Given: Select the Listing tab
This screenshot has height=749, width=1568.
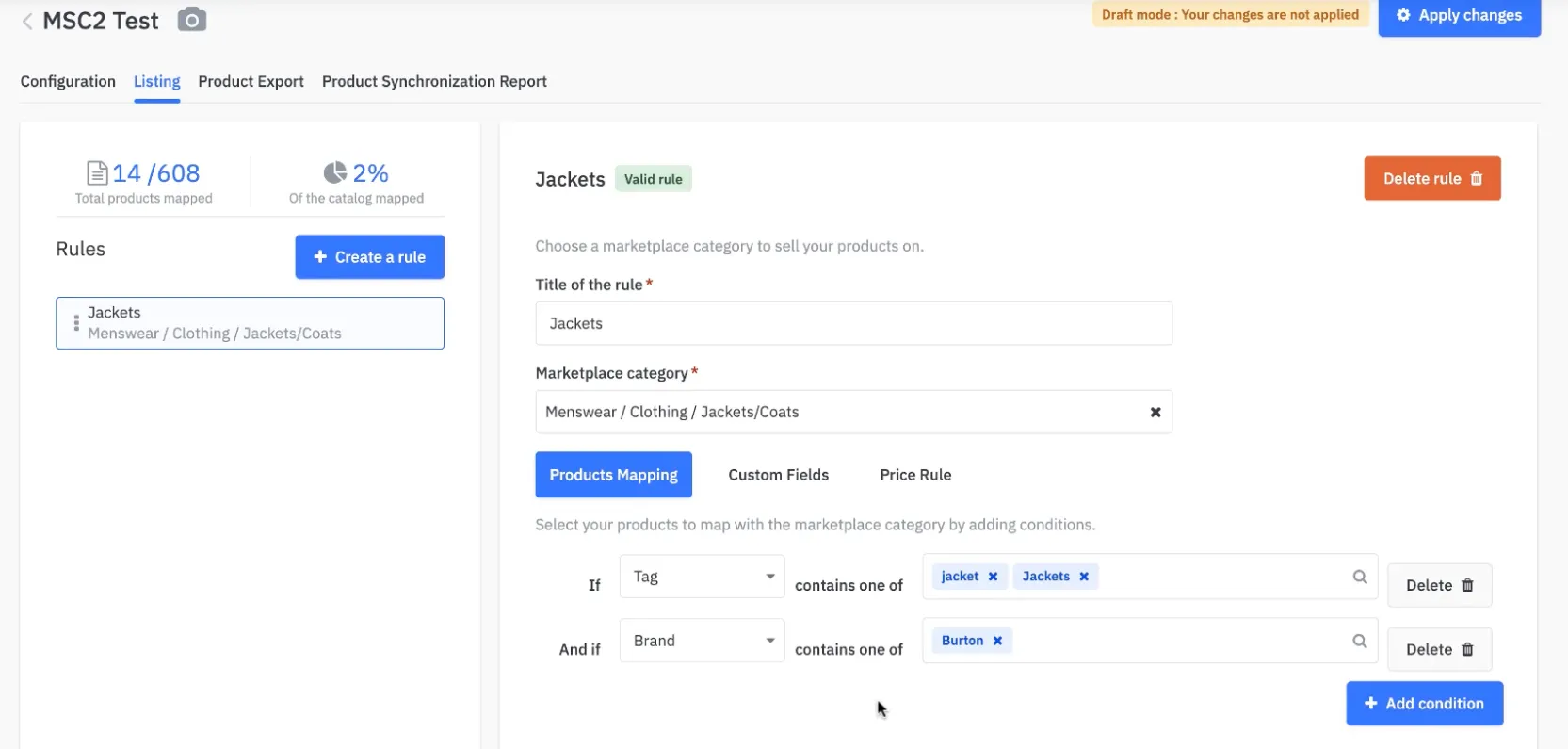Looking at the screenshot, I should (x=157, y=81).
